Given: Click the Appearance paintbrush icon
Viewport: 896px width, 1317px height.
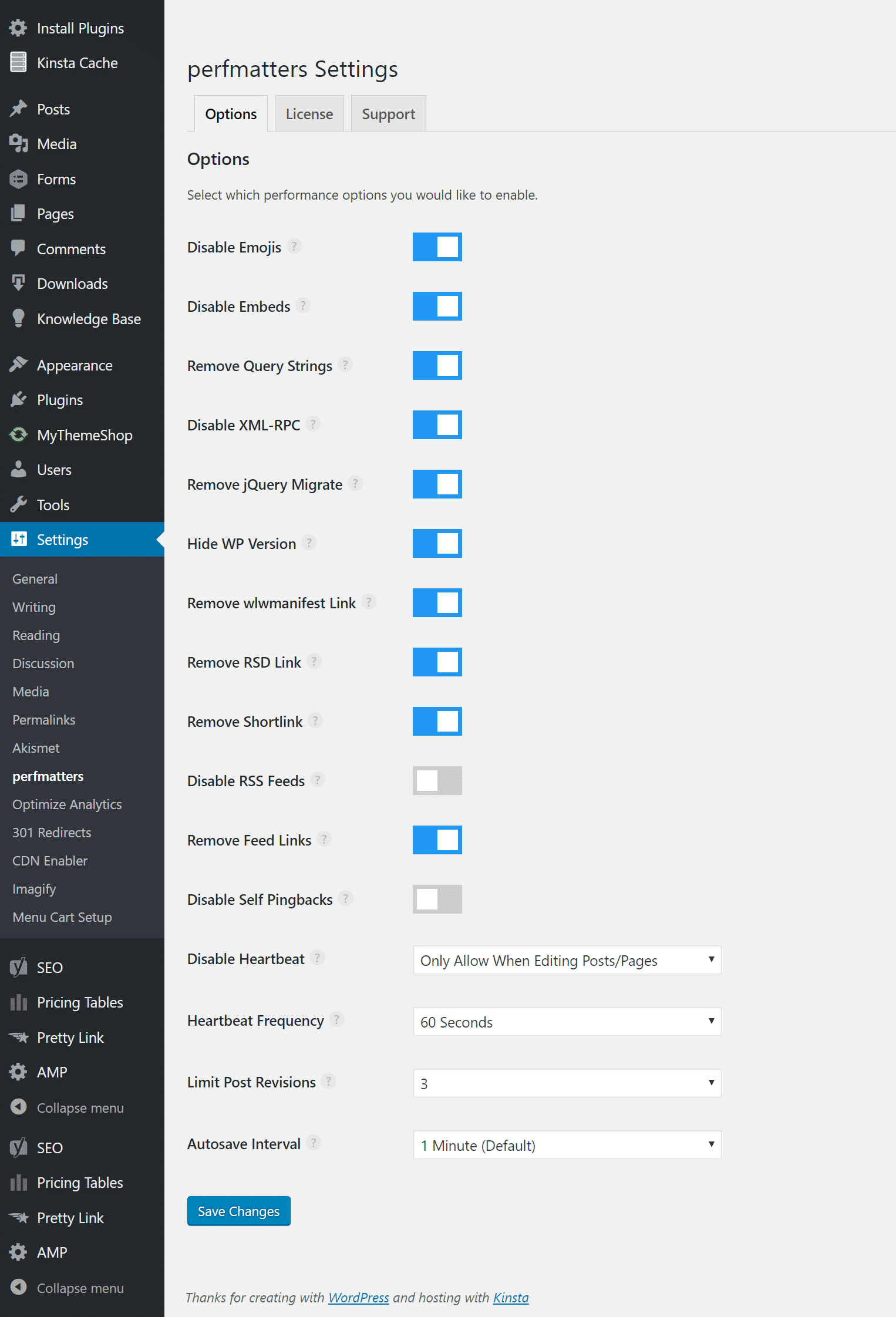Looking at the screenshot, I should pos(18,365).
